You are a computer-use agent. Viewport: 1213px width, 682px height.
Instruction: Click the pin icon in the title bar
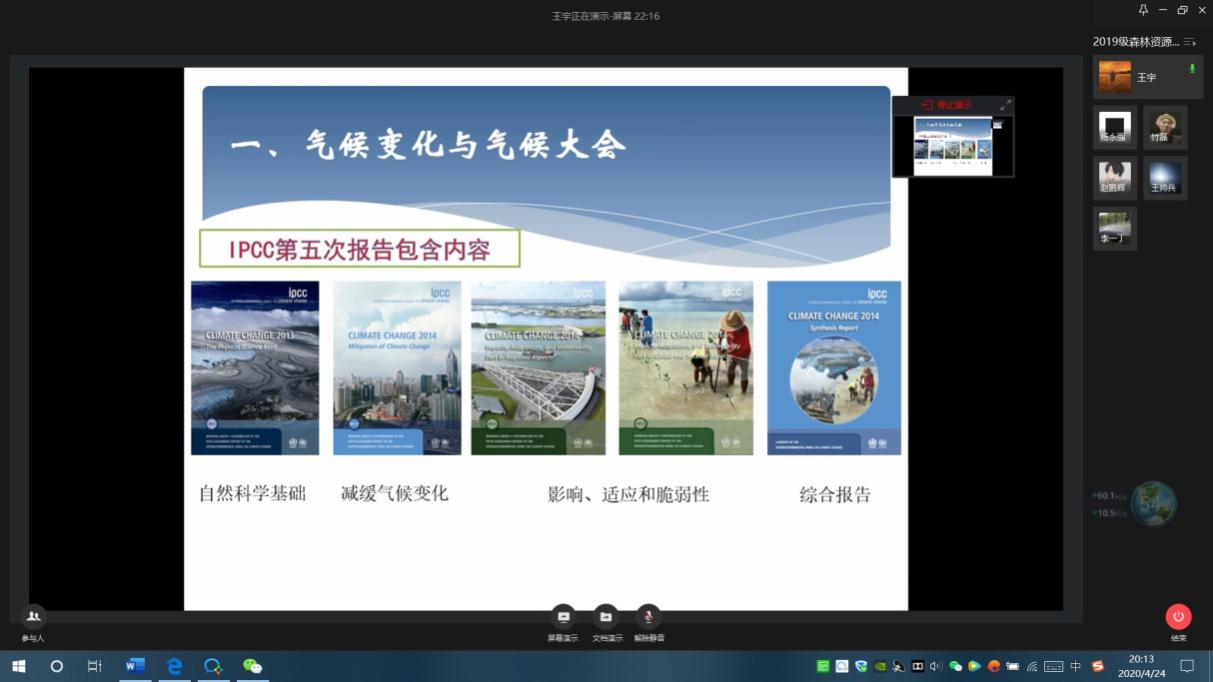pos(1144,10)
